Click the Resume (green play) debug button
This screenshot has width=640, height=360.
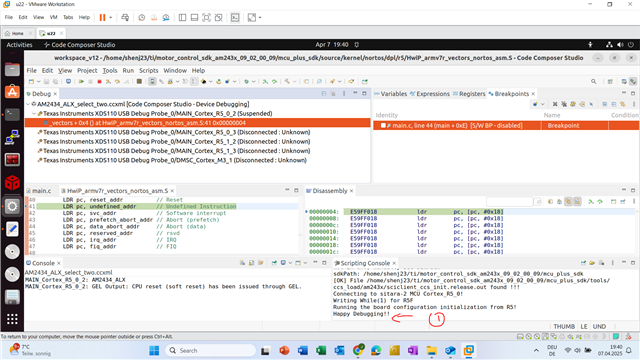click(82, 81)
